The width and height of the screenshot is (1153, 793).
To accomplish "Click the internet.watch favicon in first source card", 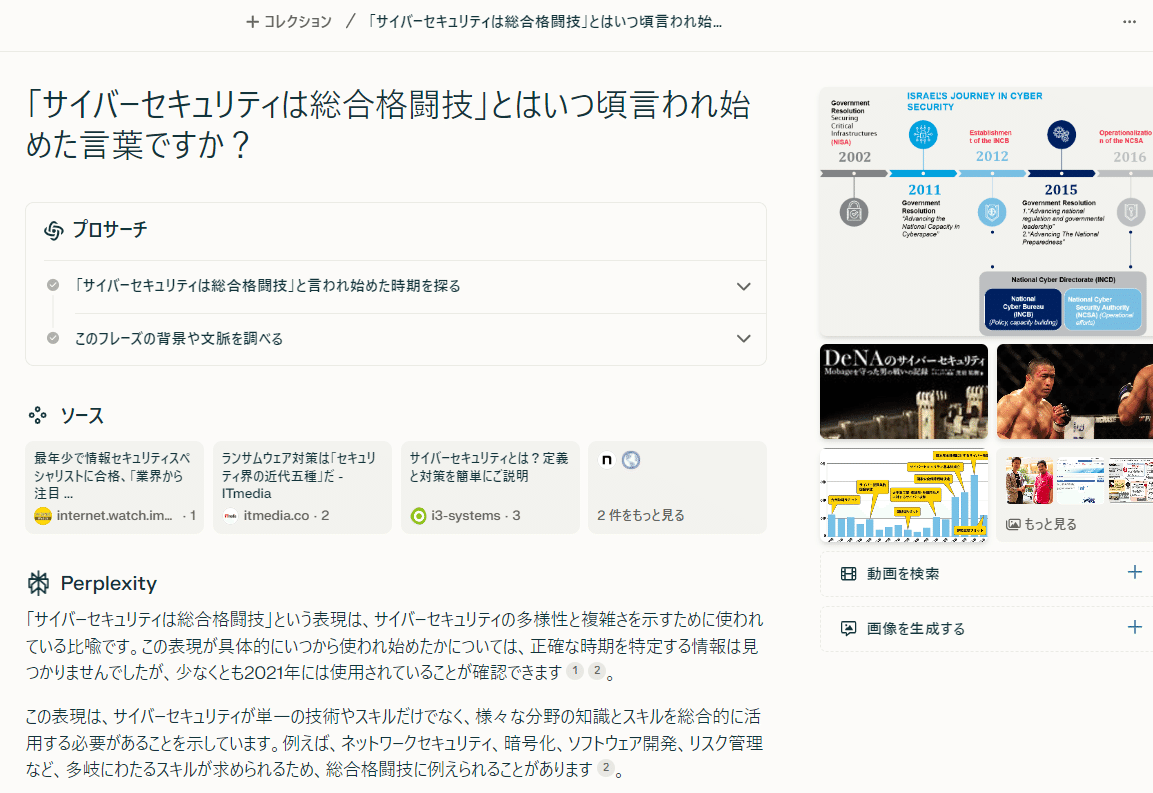I will 43,516.
